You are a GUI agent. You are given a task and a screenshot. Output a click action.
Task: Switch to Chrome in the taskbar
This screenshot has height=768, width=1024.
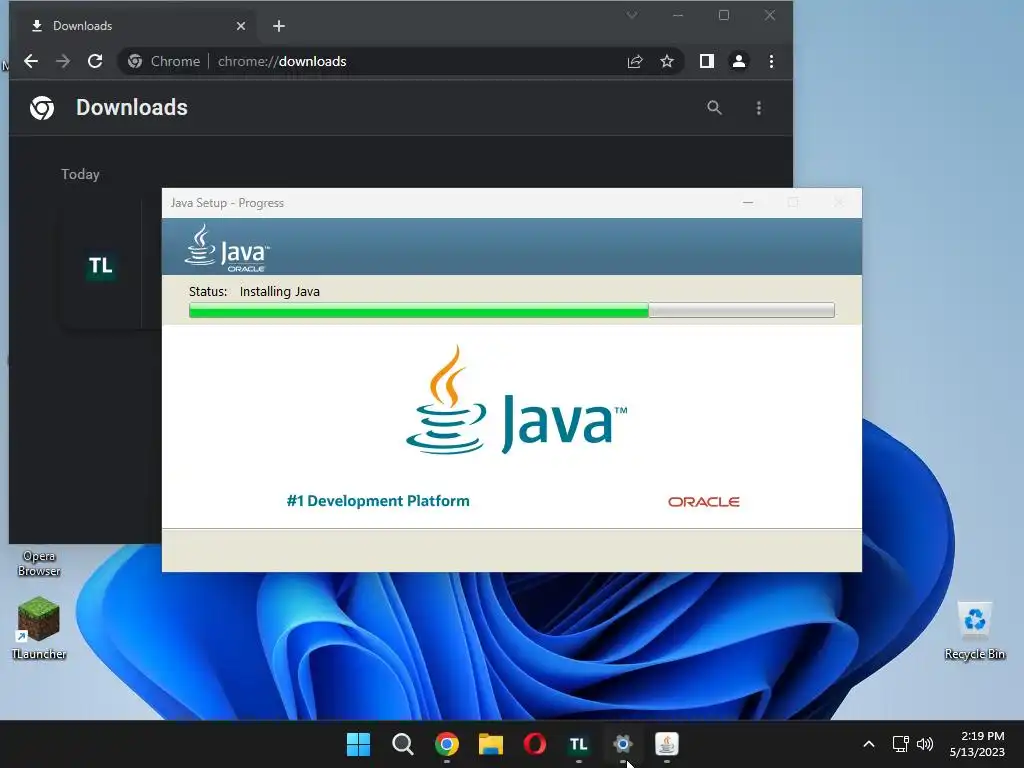tap(447, 744)
